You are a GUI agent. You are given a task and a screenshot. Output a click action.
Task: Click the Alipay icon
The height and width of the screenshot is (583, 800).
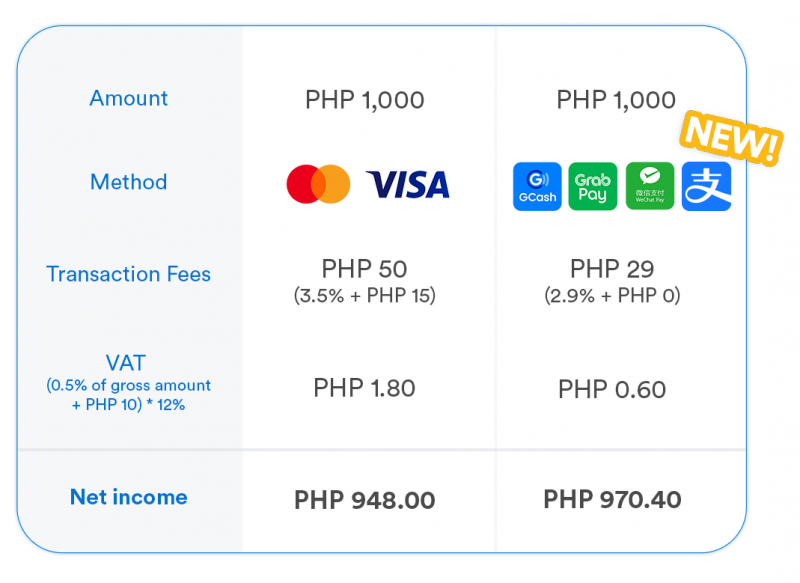pyautogui.click(x=707, y=186)
